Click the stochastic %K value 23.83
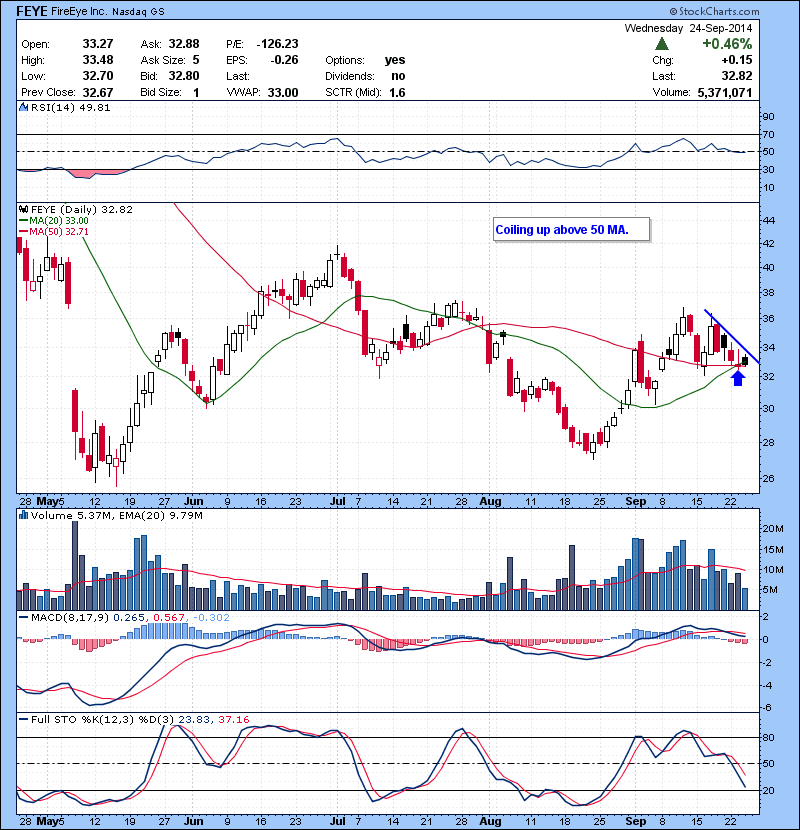800x830 pixels. tap(194, 719)
